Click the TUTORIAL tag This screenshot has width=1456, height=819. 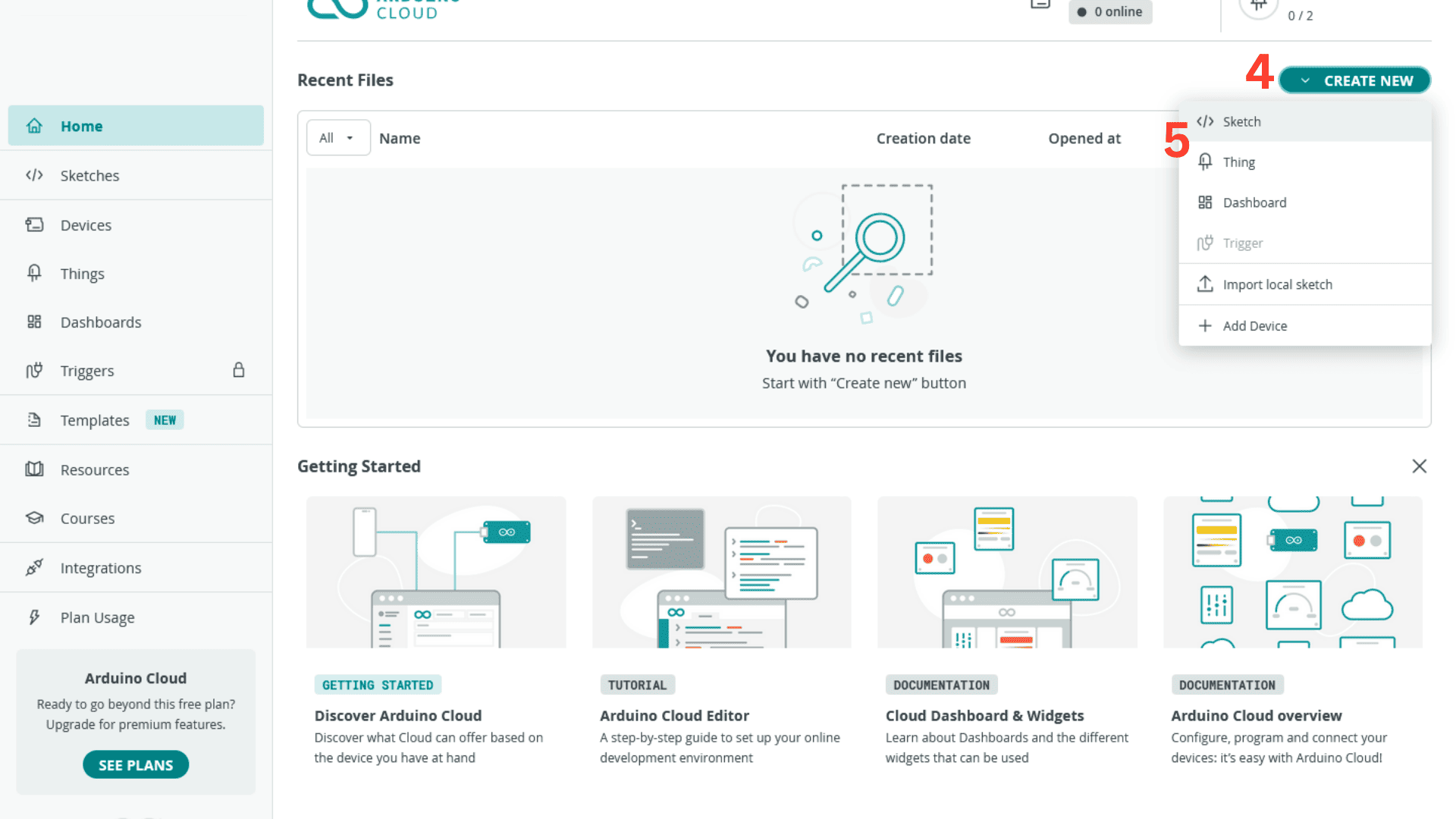(637, 685)
